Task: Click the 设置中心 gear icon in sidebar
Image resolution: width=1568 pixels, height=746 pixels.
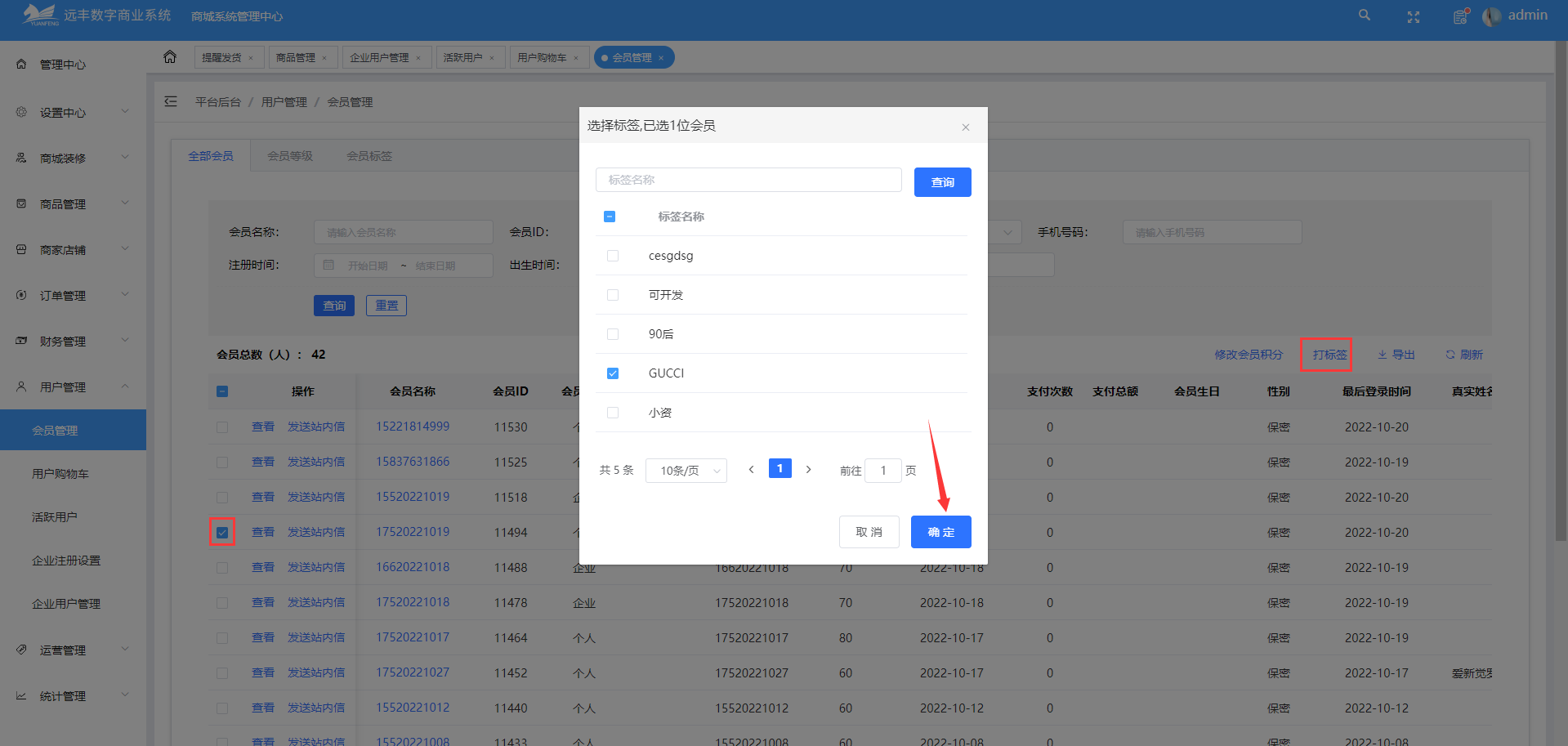Action: click(x=21, y=112)
